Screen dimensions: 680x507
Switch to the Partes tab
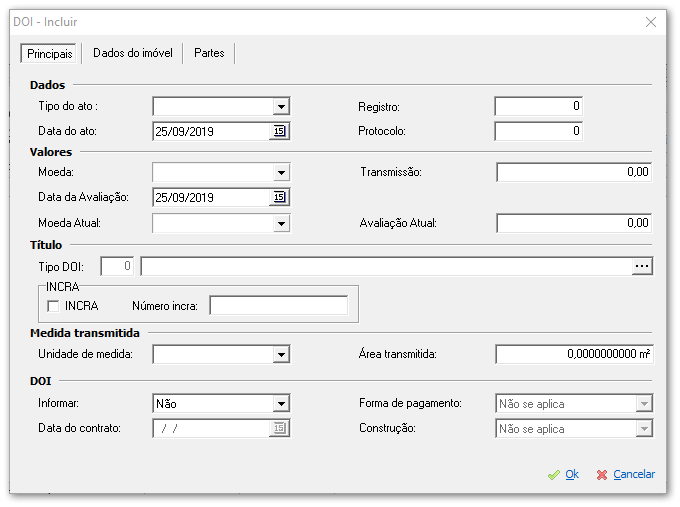[209, 53]
